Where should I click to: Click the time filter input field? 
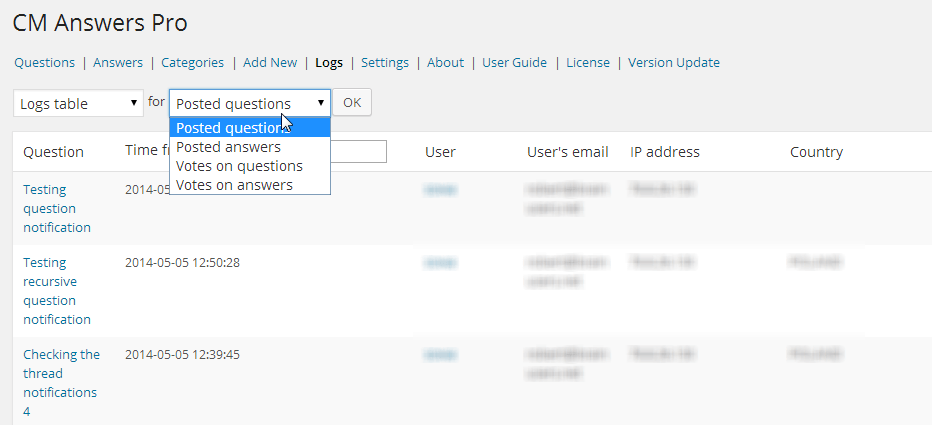[358, 152]
